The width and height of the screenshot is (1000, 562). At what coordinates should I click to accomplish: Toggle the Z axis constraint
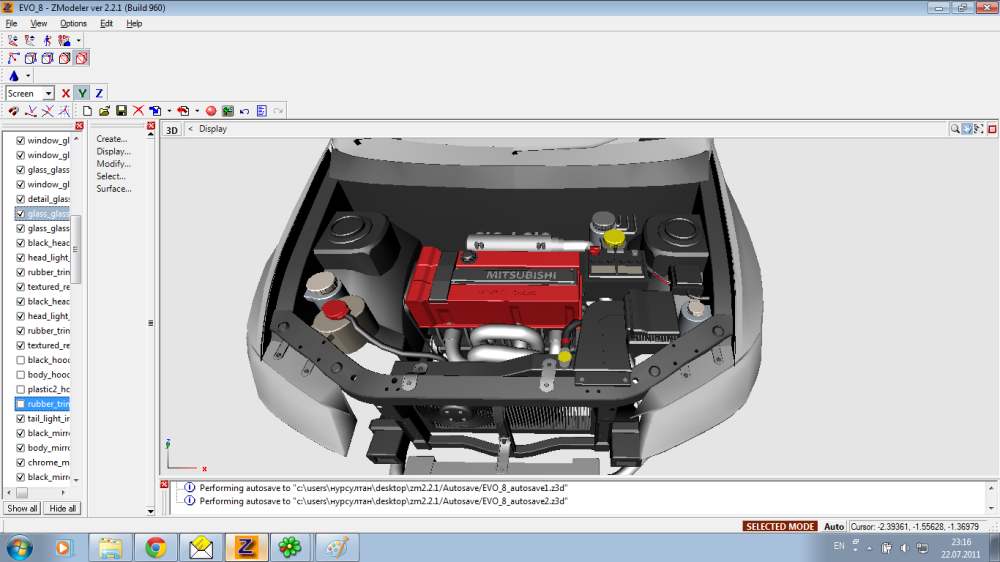coord(99,93)
